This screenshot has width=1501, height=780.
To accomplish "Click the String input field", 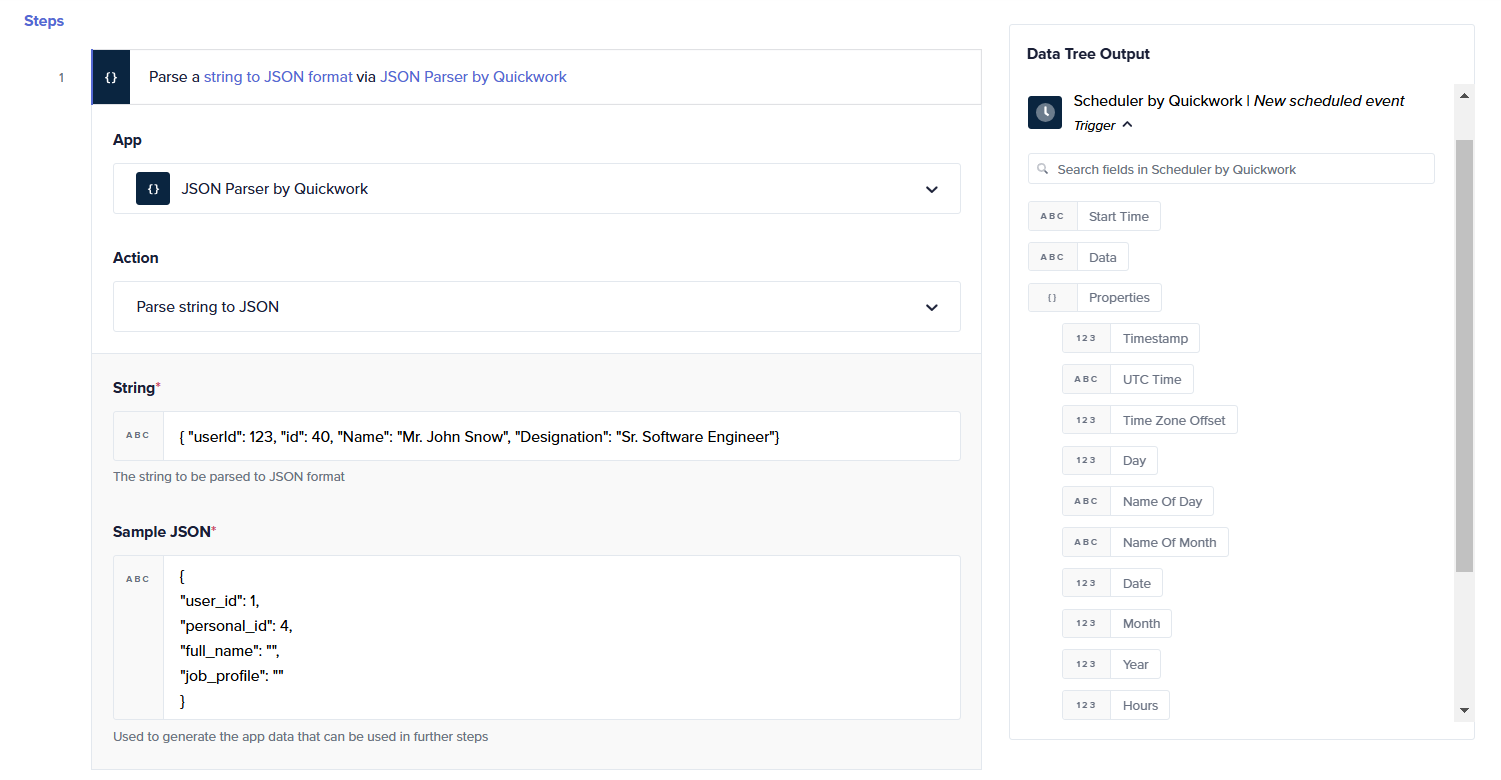I will click(x=560, y=436).
